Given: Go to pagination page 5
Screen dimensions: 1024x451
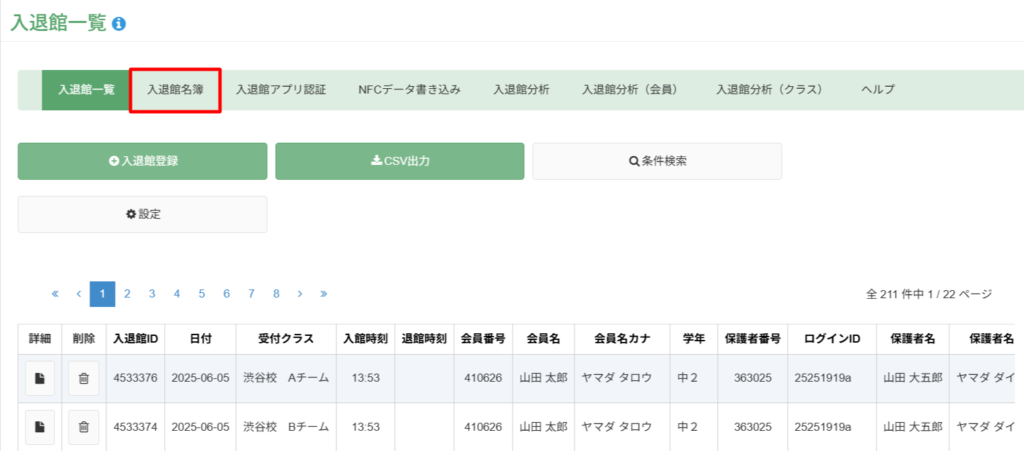Looking at the screenshot, I should pyautogui.click(x=202, y=294).
